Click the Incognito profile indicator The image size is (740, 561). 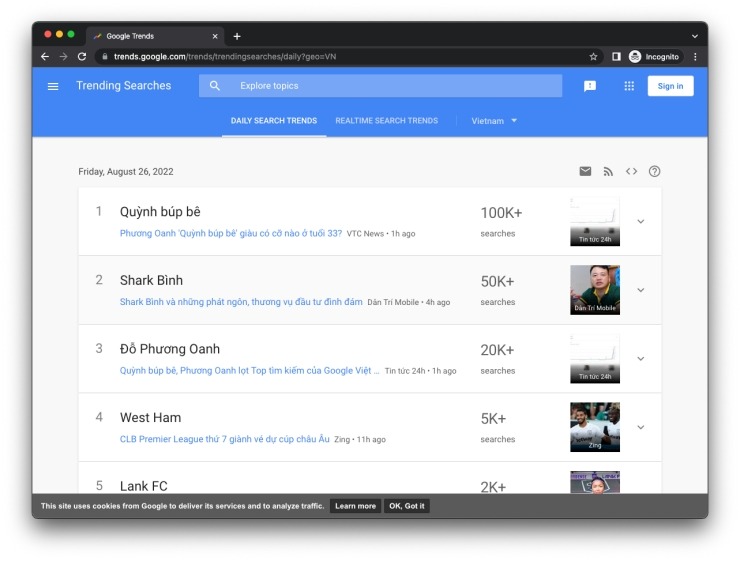[x=655, y=57]
